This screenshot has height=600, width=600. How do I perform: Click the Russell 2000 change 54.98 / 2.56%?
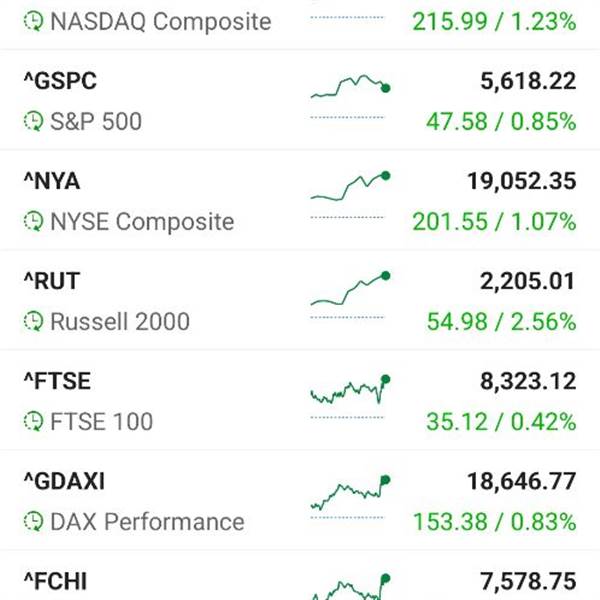(501, 321)
